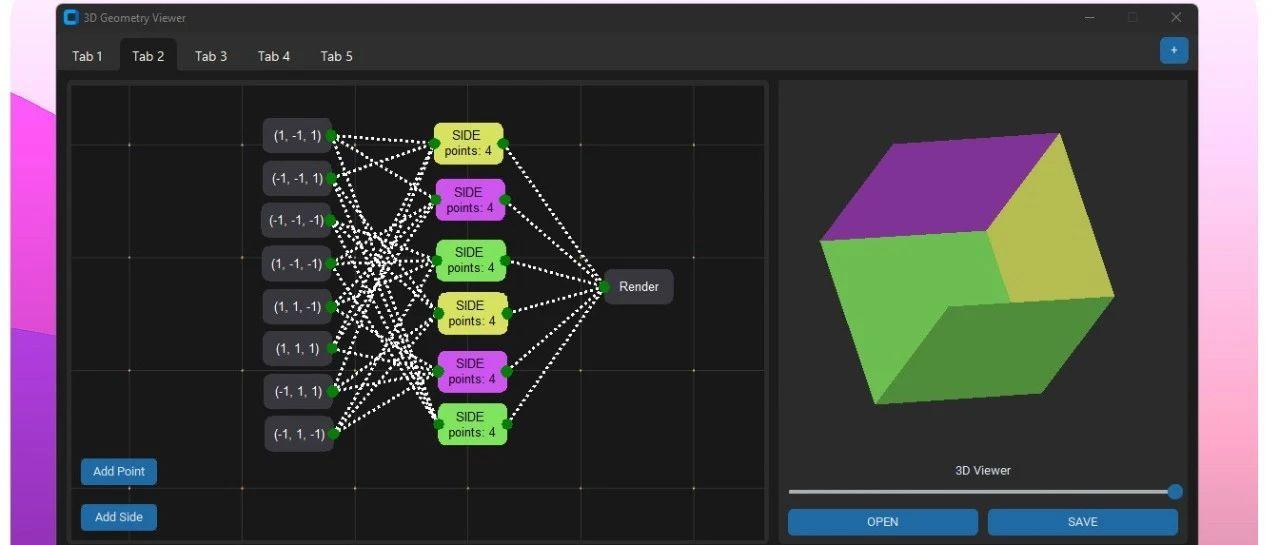Screen dimensions: 1280x545
Task: Click the purple face of the 3D cube
Action: coord(940,188)
